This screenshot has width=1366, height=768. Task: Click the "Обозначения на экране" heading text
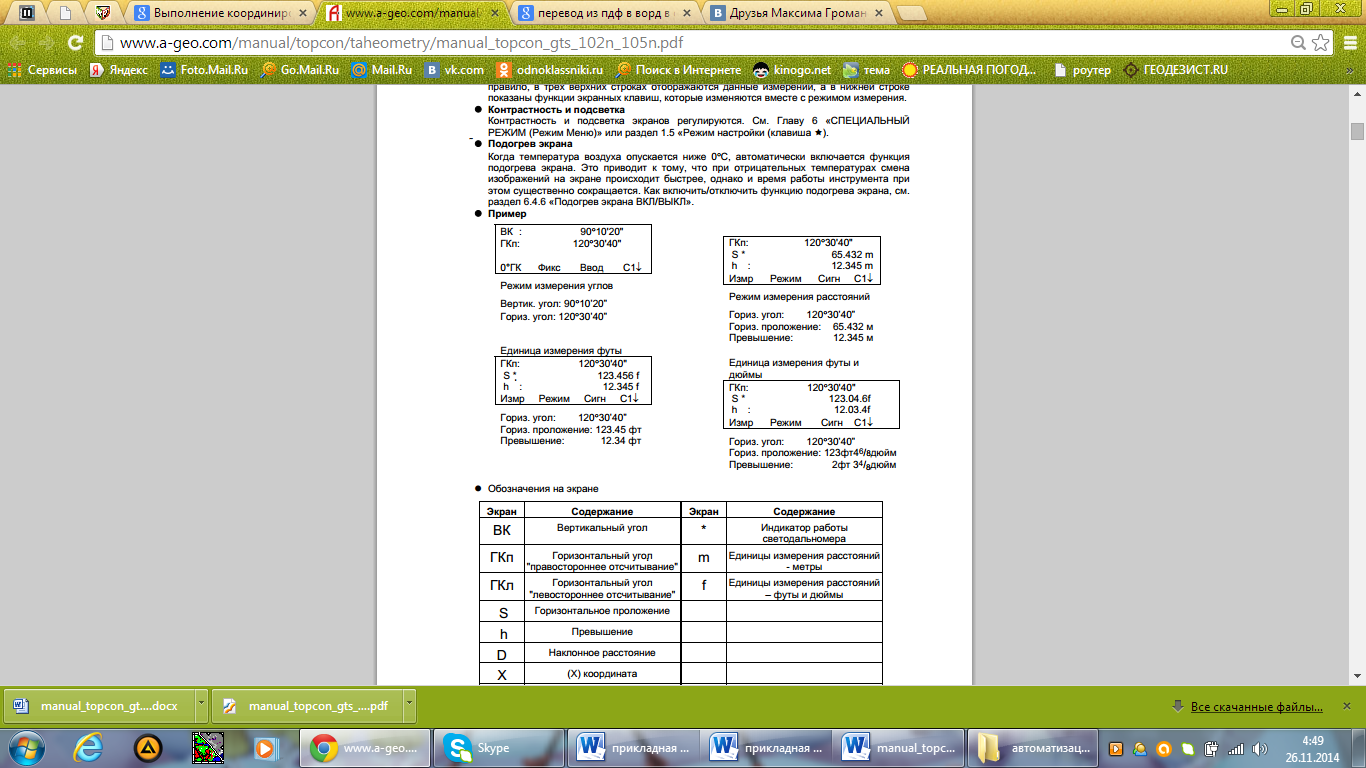tap(543, 488)
